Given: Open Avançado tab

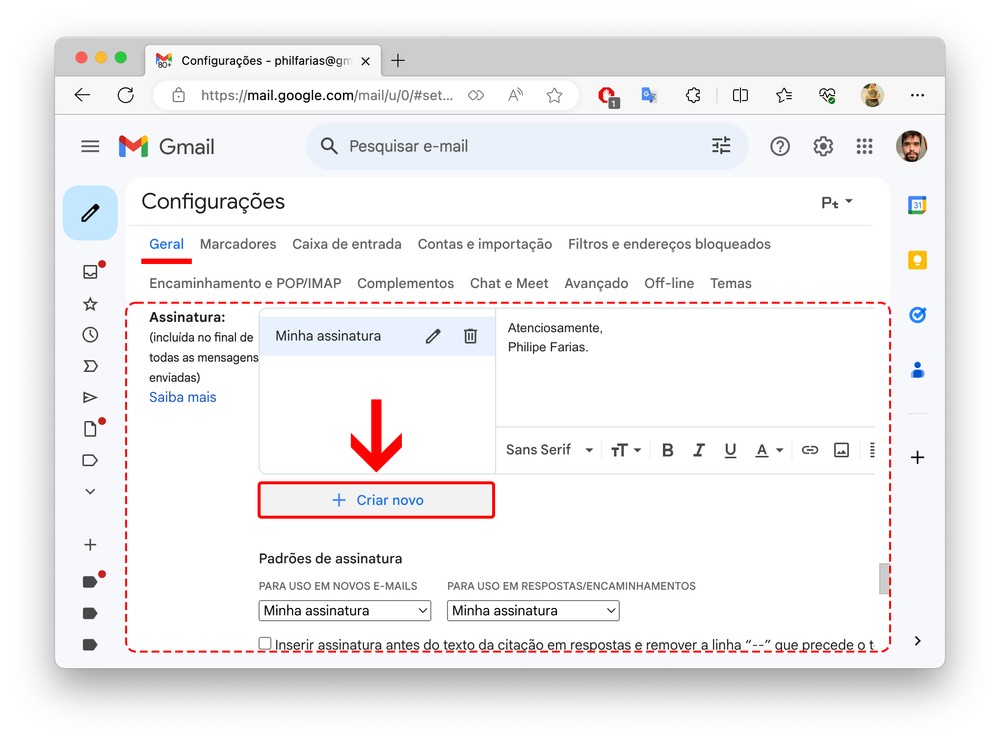Looking at the screenshot, I should 596,283.
